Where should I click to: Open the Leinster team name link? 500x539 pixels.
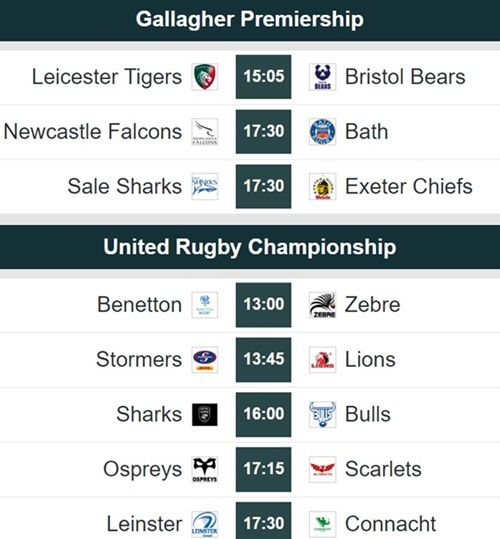tap(144, 524)
